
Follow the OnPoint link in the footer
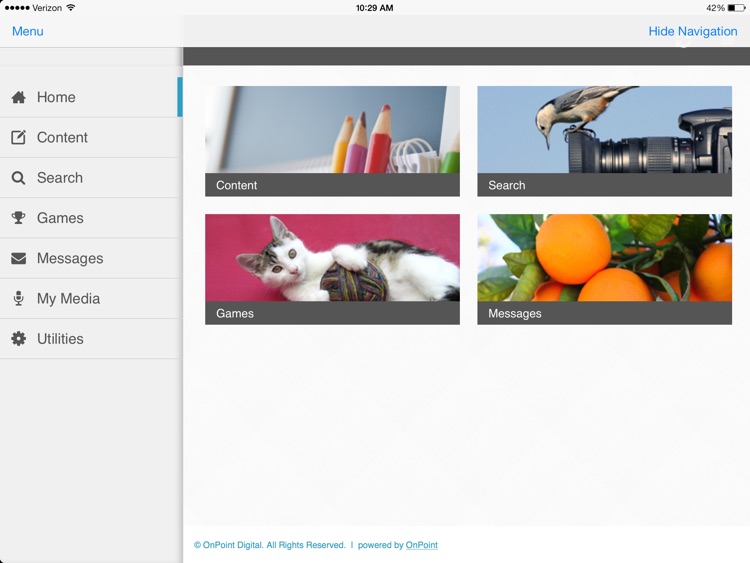[421, 545]
